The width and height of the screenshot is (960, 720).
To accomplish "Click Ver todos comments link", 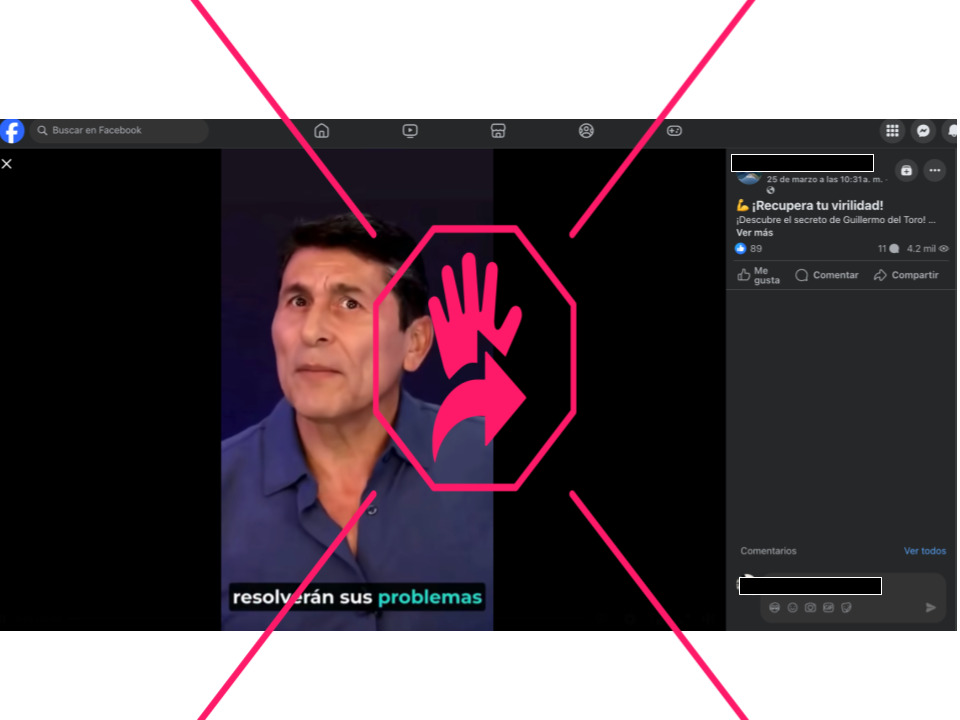I will coord(924,551).
